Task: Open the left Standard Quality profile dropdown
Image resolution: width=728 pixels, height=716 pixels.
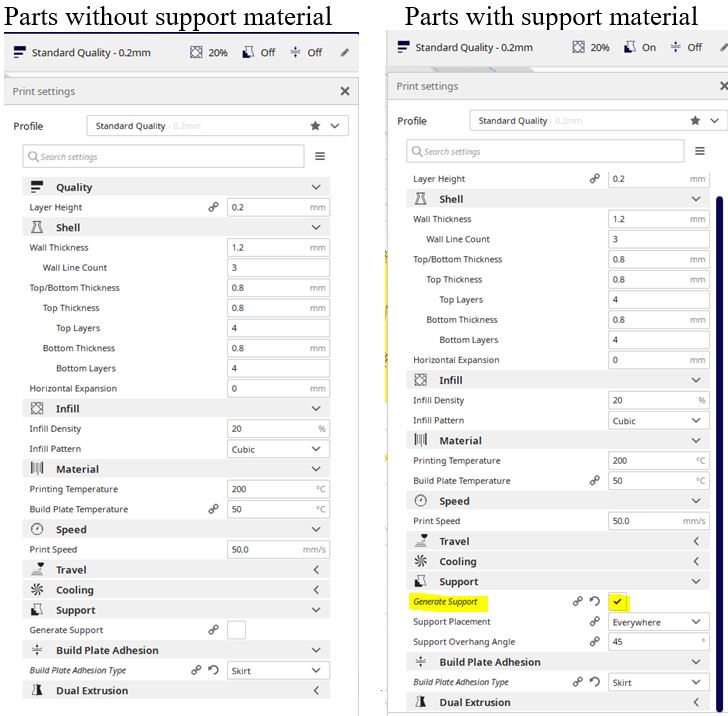Action: click(x=217, y=126)
